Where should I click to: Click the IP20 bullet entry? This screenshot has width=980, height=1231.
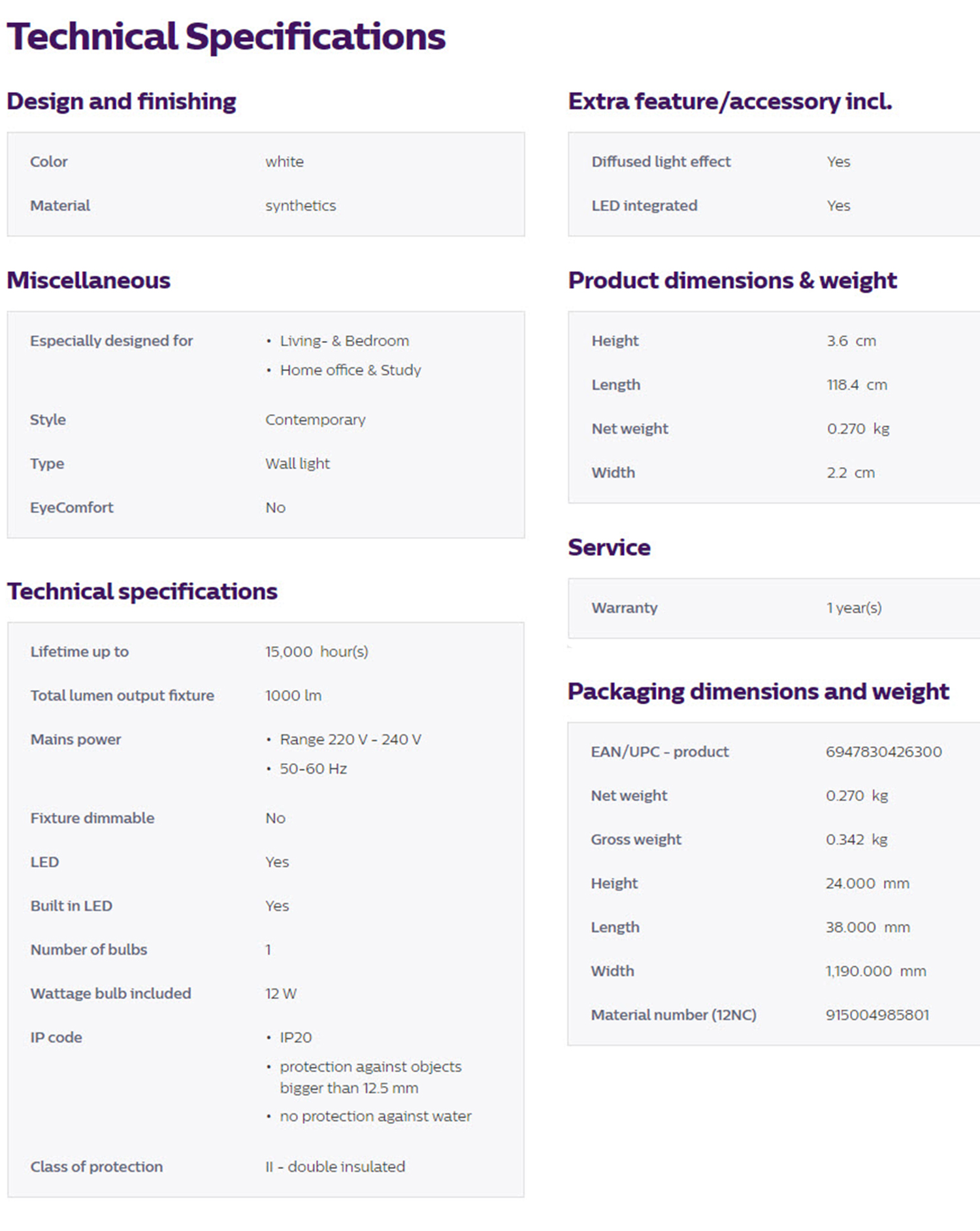296,1037
